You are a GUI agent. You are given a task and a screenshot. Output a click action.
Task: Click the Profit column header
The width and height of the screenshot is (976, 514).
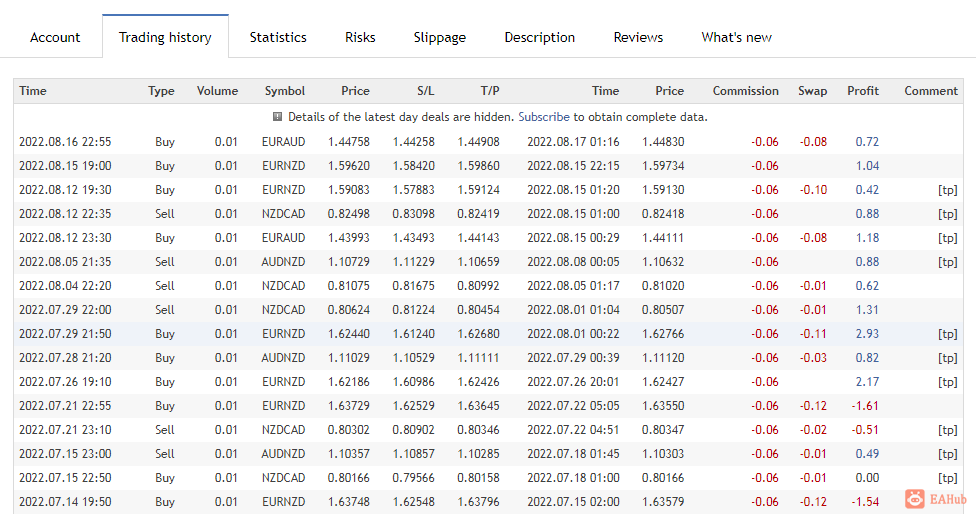click(863, 91)
